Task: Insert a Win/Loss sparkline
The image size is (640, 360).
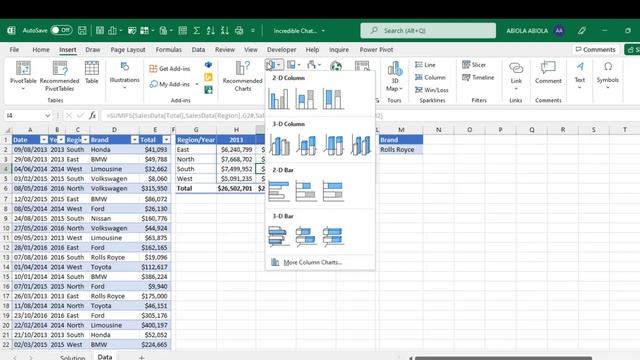Action: click(x=431, y=90)
